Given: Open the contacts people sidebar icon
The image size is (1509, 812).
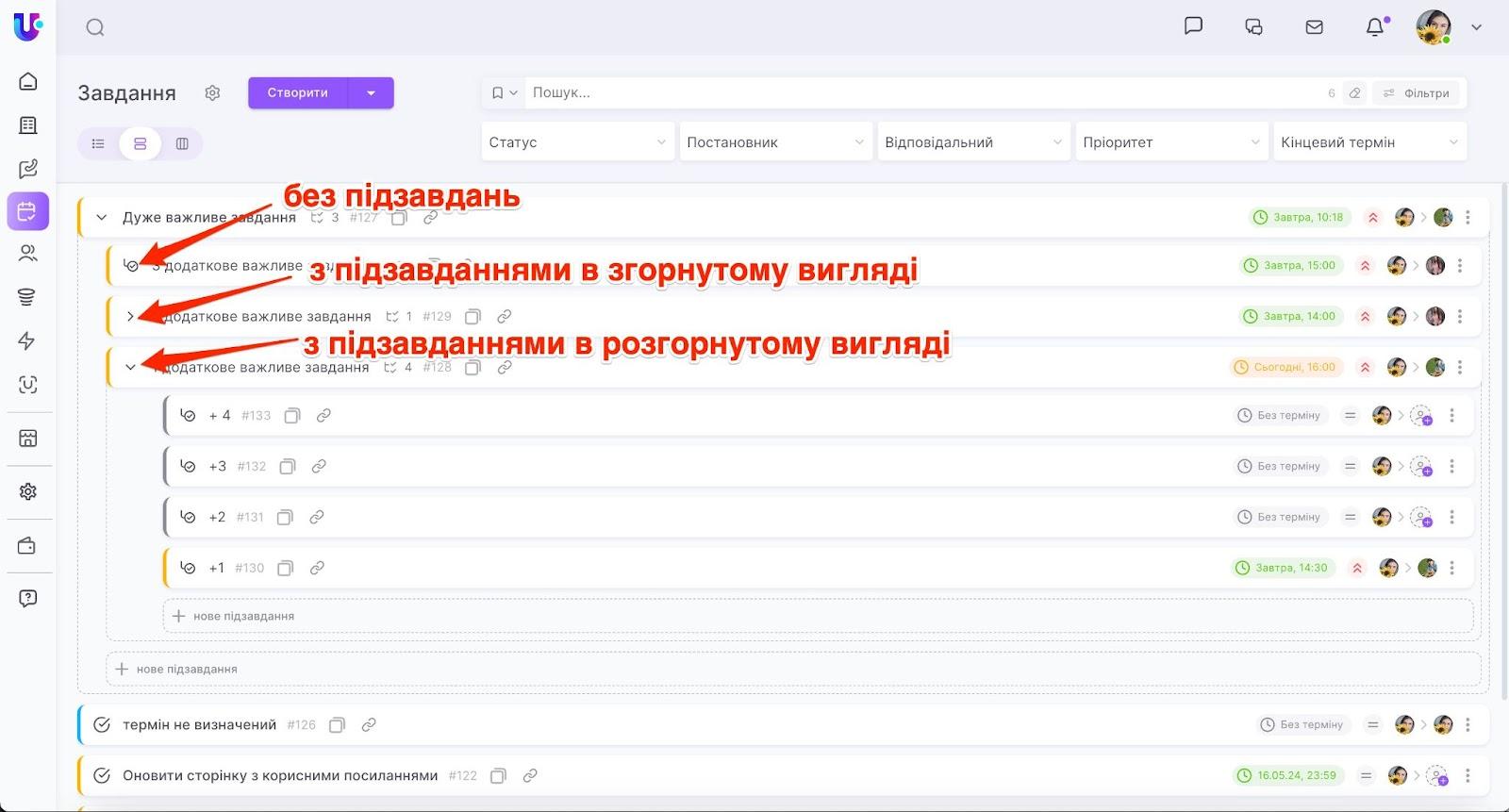Looking at the screenshot, I should pos(28,253).
